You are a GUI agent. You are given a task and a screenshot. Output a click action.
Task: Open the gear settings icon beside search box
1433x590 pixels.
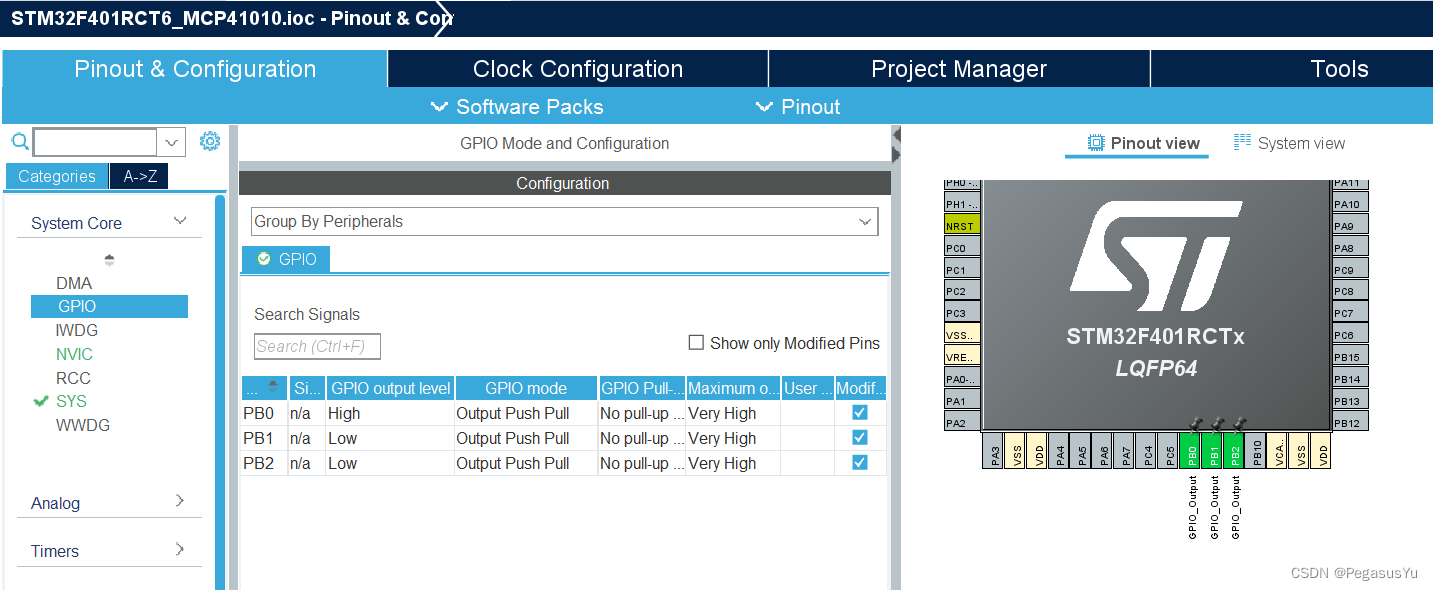209,141
